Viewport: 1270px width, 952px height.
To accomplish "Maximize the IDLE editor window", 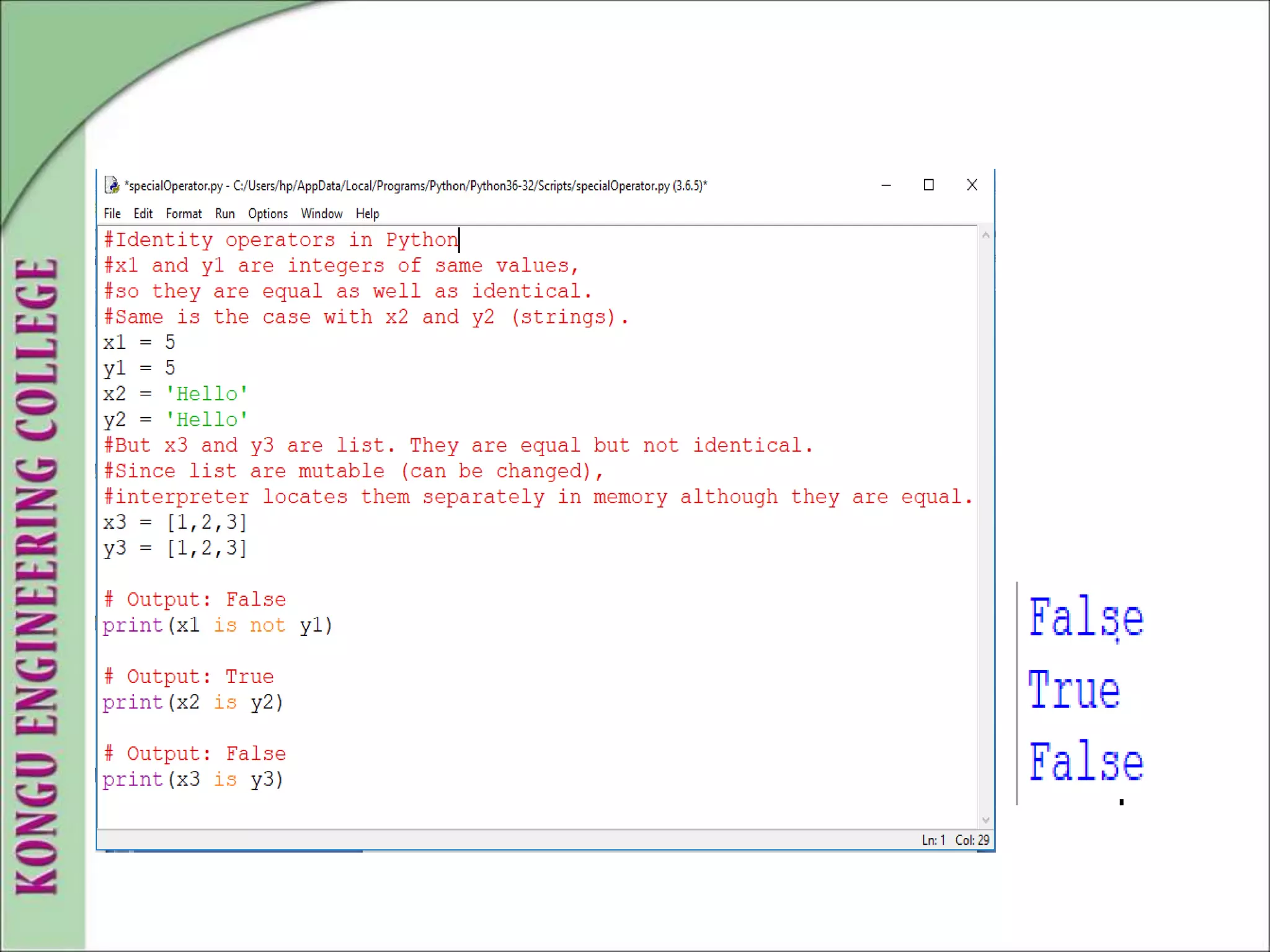I will (x=928, y=185).
